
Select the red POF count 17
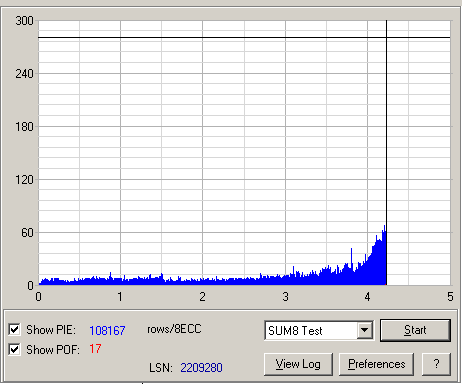(x=95, y=349)
